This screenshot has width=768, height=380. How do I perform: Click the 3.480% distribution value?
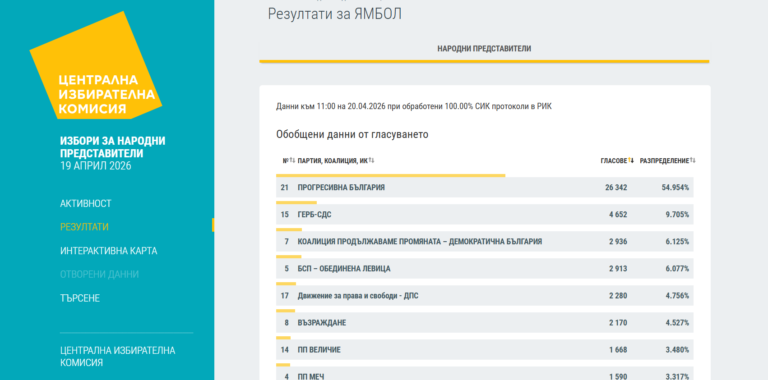click(x=678, y=350)
